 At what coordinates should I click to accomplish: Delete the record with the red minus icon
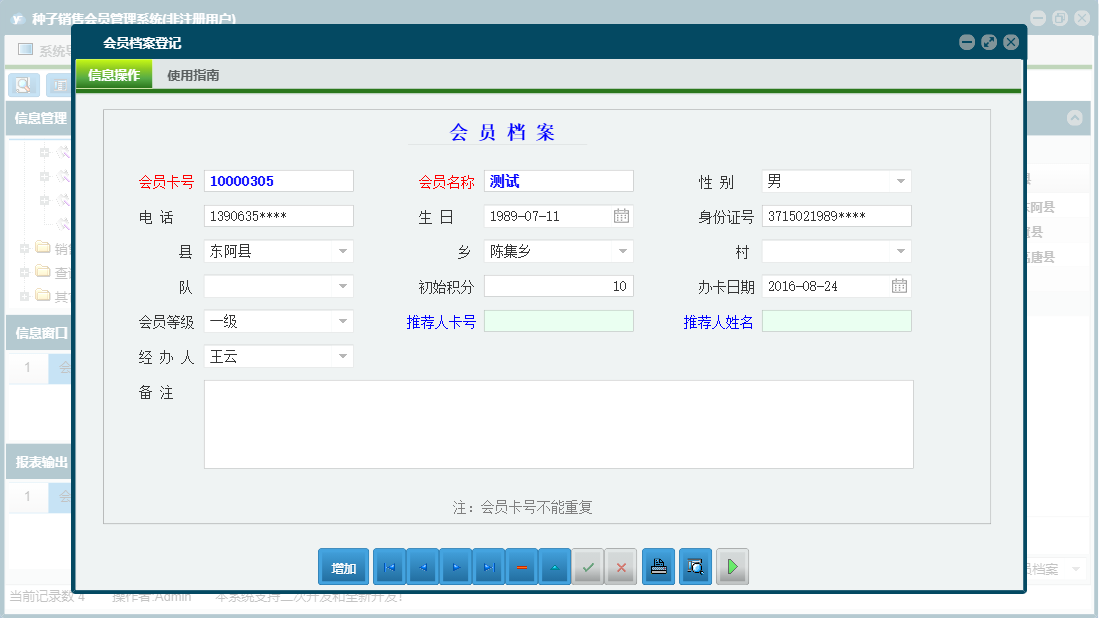point(522,567)
